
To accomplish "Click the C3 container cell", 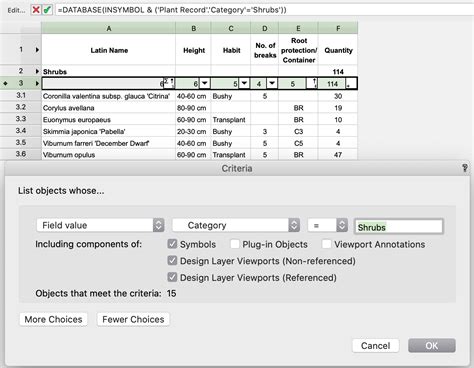I will (x=298, y=131).
